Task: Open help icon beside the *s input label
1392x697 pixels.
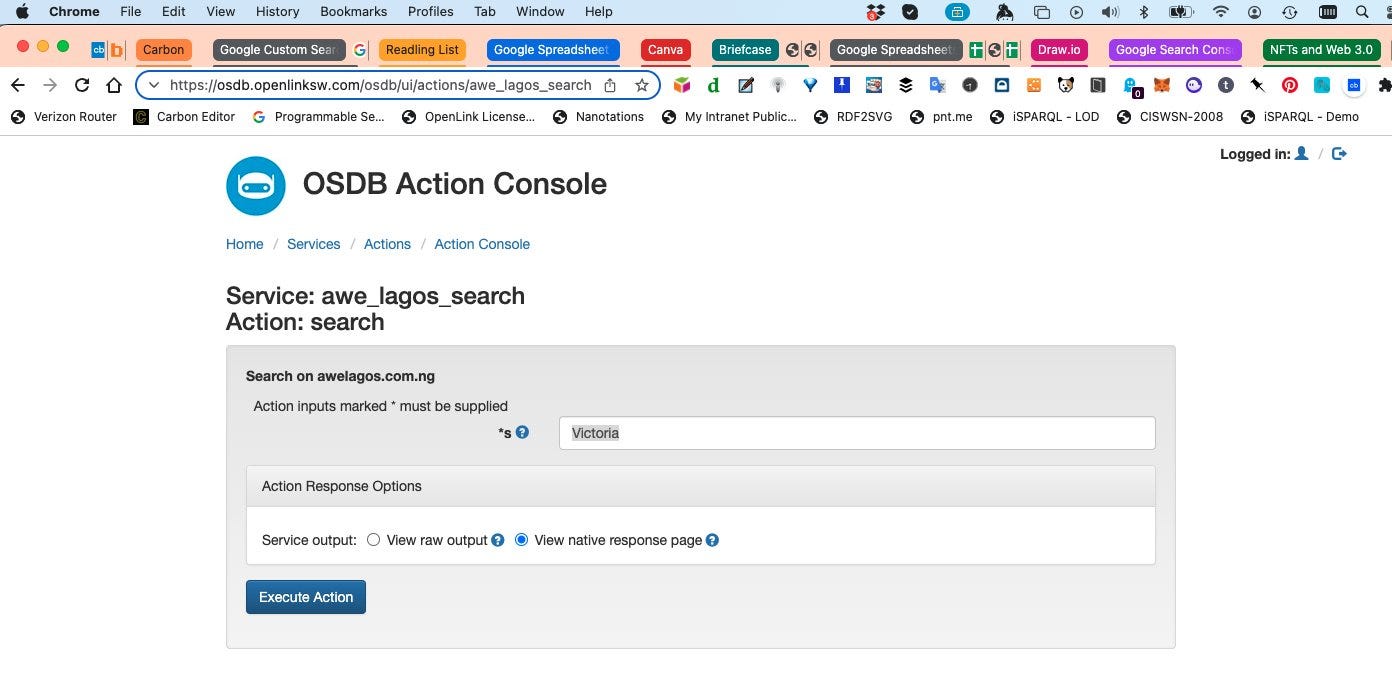Action: click(x=522, y=432)
